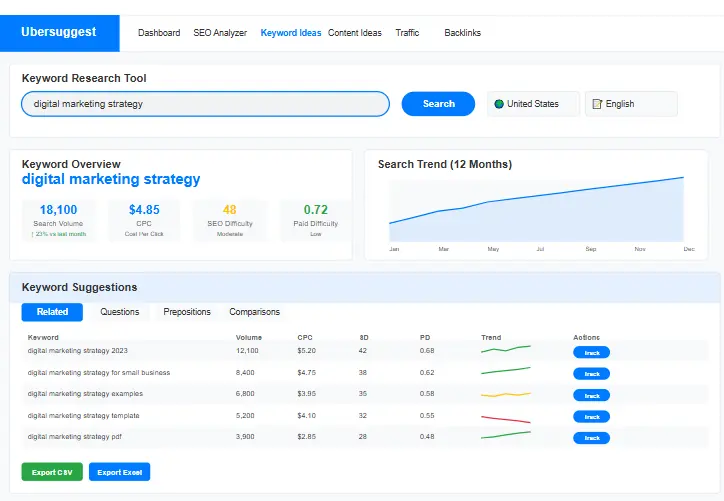Screen dimensions: 724x501
Task: Click the blue 'digital marketing strategy' overview heading
Action: [x=111, y=180]
